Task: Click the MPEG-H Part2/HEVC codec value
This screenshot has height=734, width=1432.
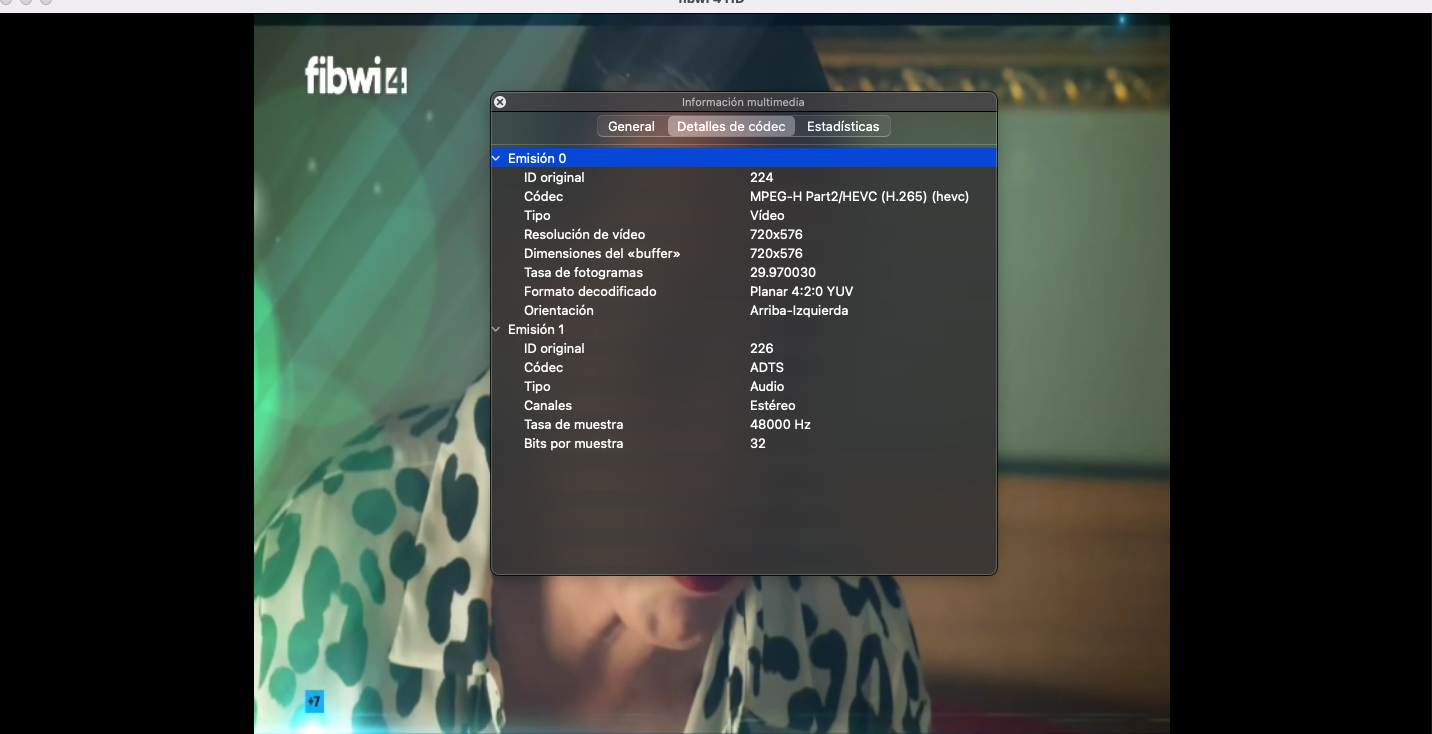Action: point(859,197)
